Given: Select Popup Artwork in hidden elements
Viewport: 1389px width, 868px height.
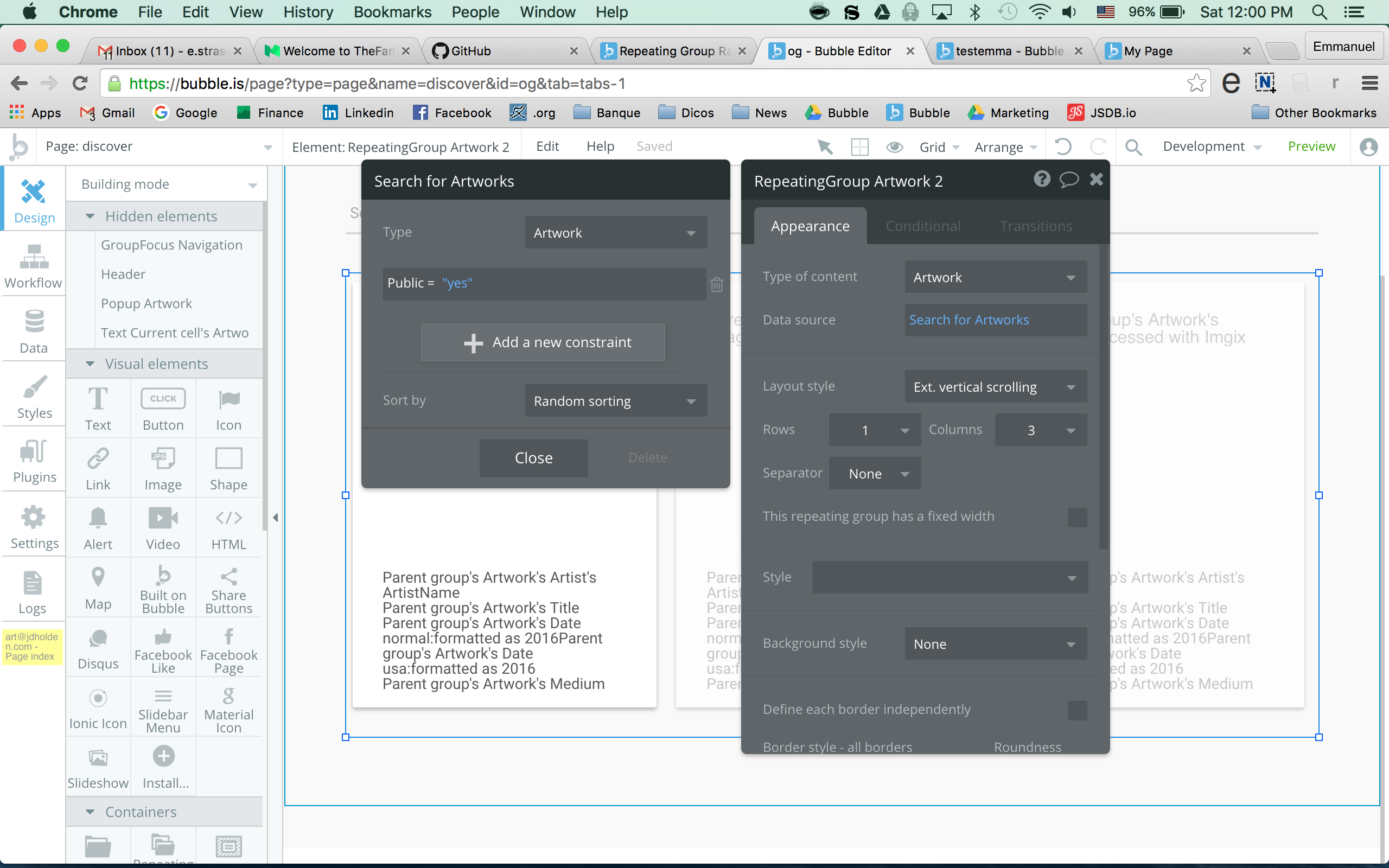Looking at the screenshot, I should (146, 303).
